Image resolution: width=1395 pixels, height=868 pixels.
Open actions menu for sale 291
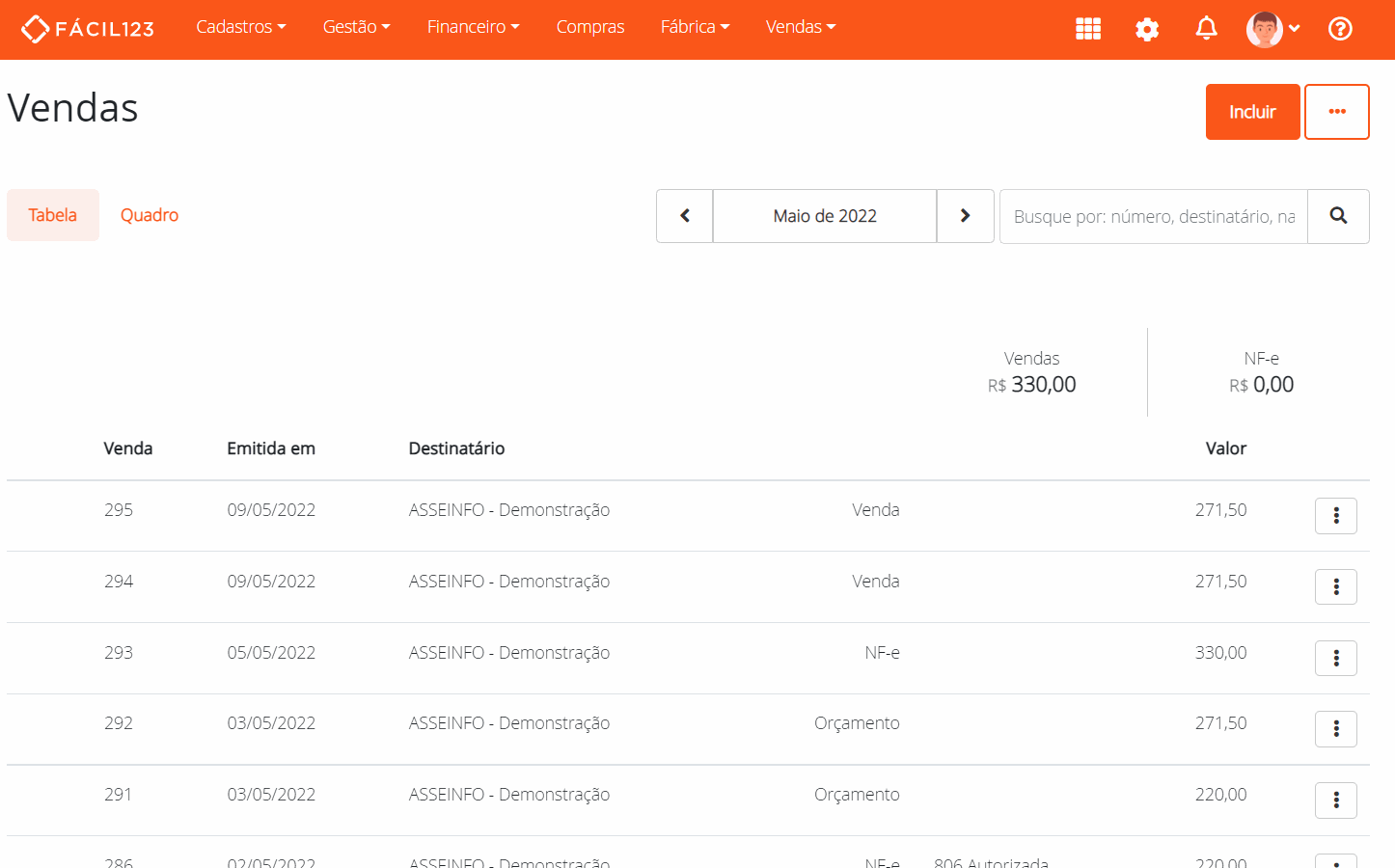click(x=1335, y=800)
